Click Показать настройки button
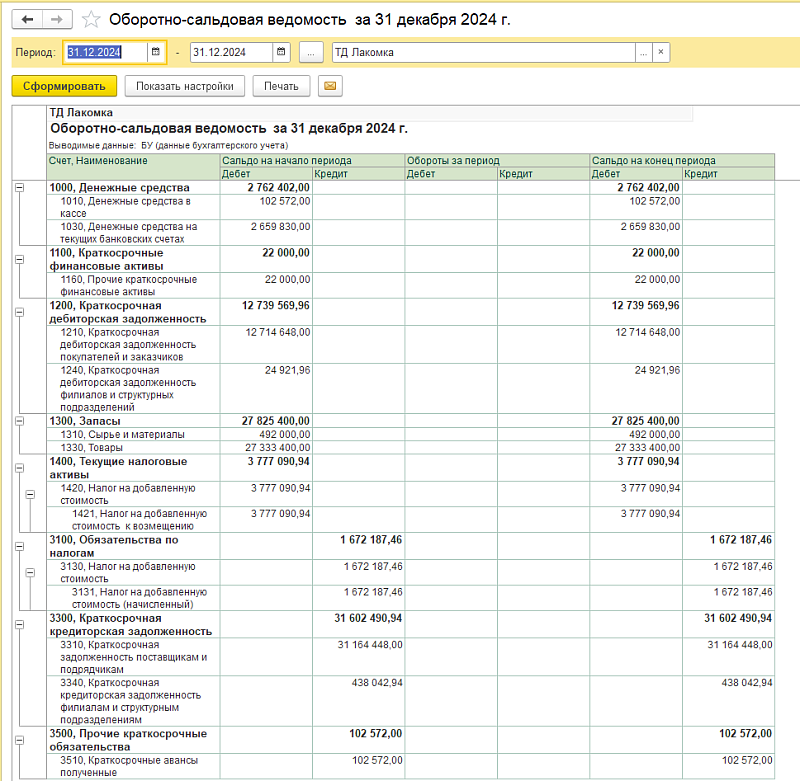 point(185,86)
